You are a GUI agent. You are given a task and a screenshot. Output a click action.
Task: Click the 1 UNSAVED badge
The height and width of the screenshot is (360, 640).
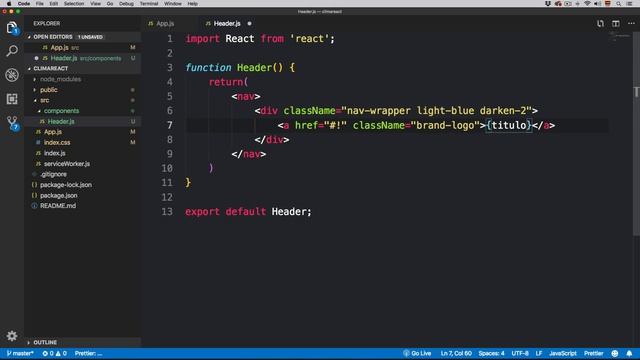pyautogui.click(x=91, y=37)
